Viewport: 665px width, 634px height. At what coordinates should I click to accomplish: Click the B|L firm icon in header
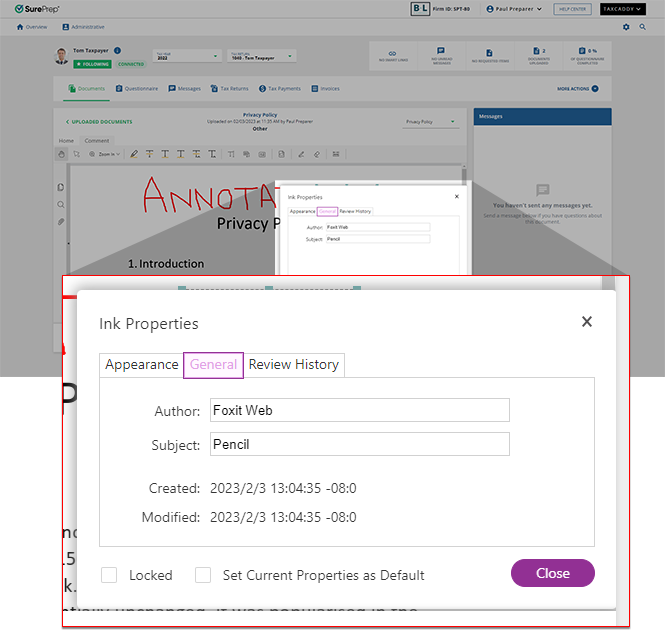pos(420,9)
